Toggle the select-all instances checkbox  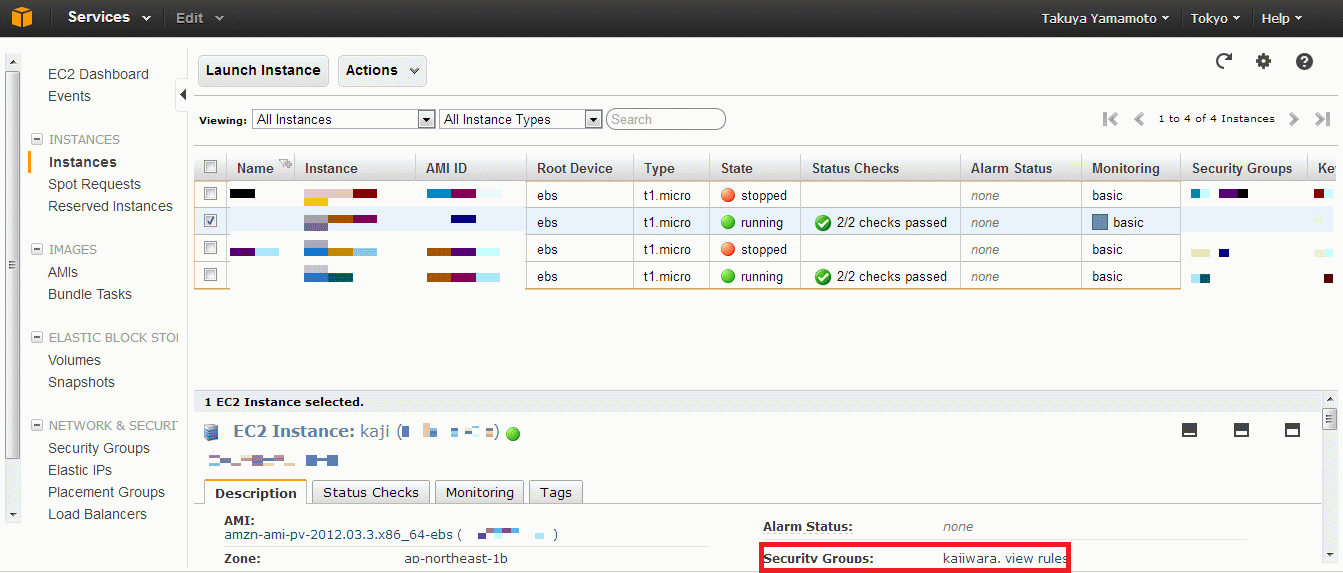(210, 167)
